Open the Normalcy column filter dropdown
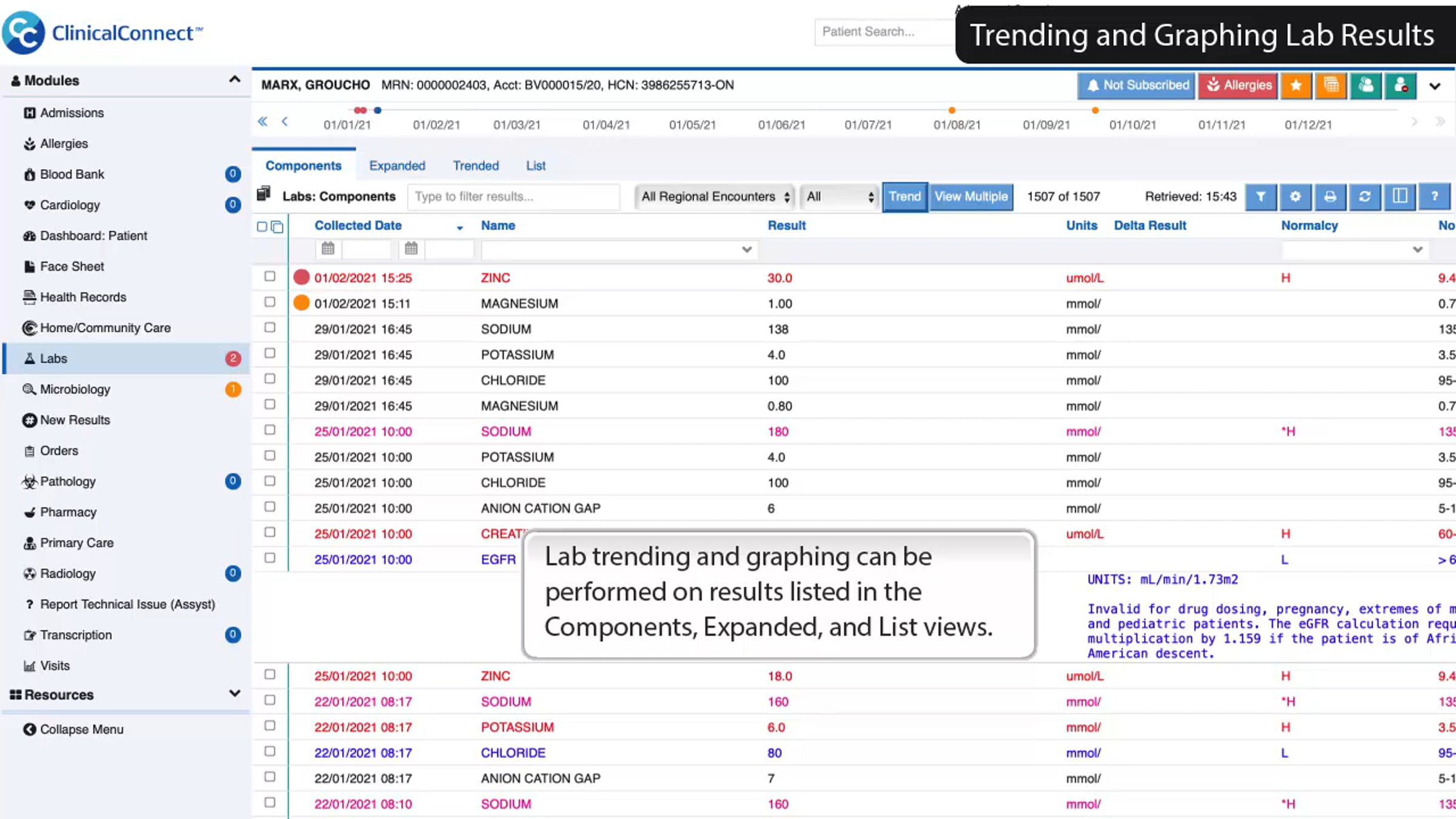The width and height of the screenshot is (1456, 819). click(1417, 249)
